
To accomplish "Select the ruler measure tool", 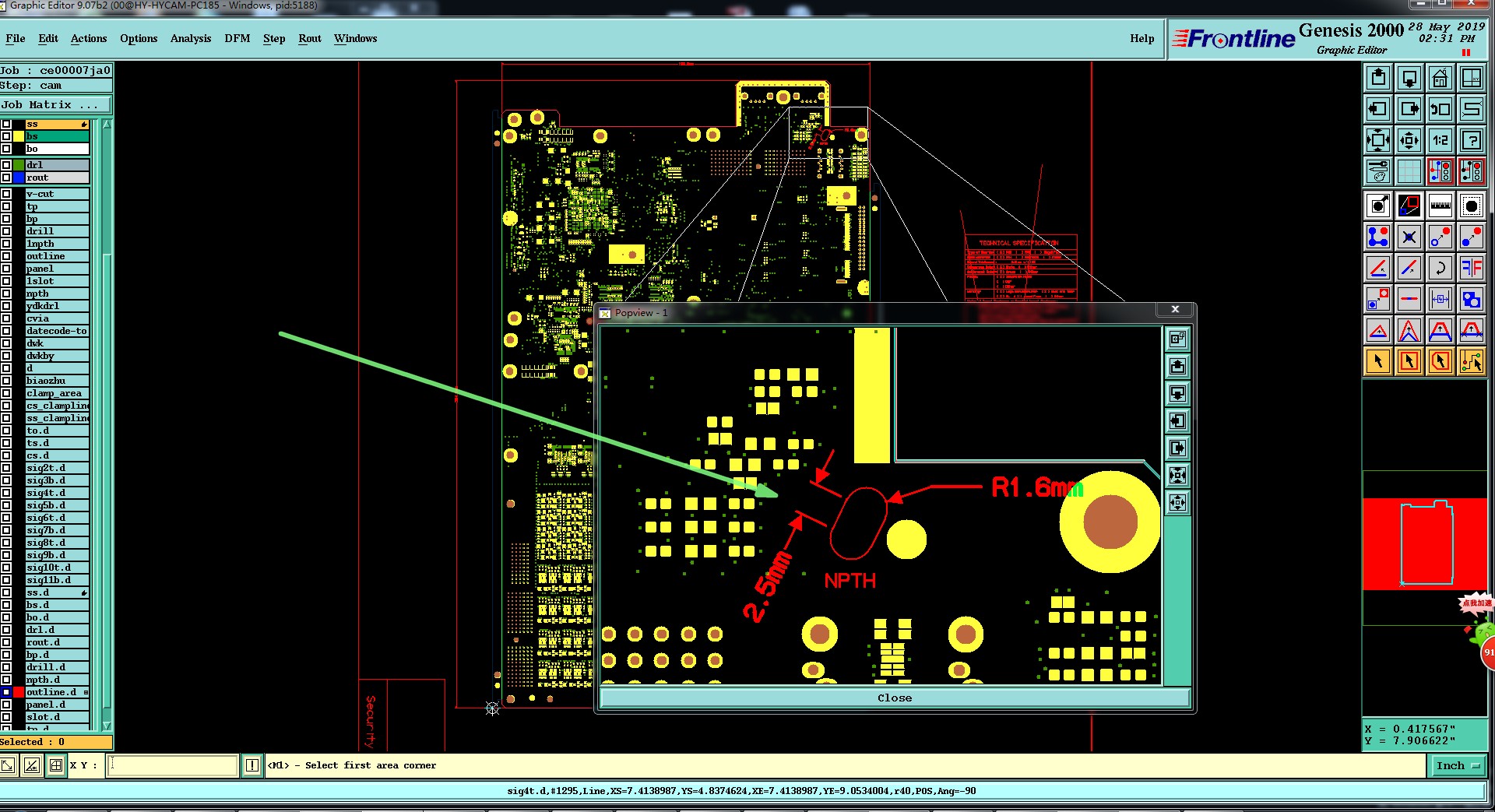I will 1440,206.
